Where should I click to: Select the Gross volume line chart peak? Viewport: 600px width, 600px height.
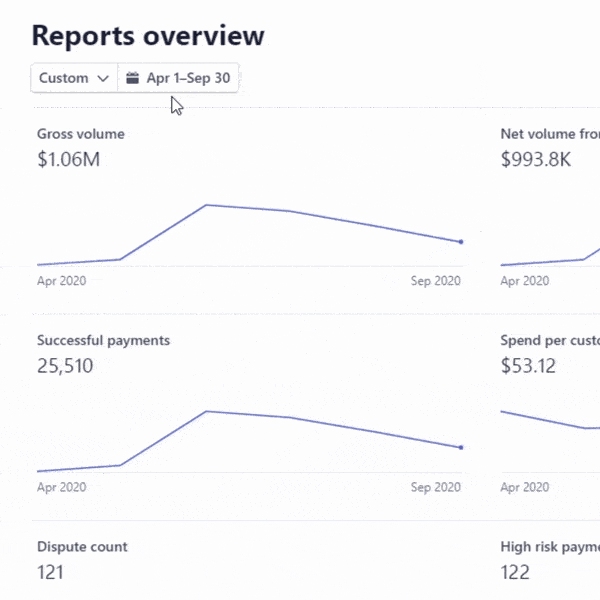(x=206, y=205)
